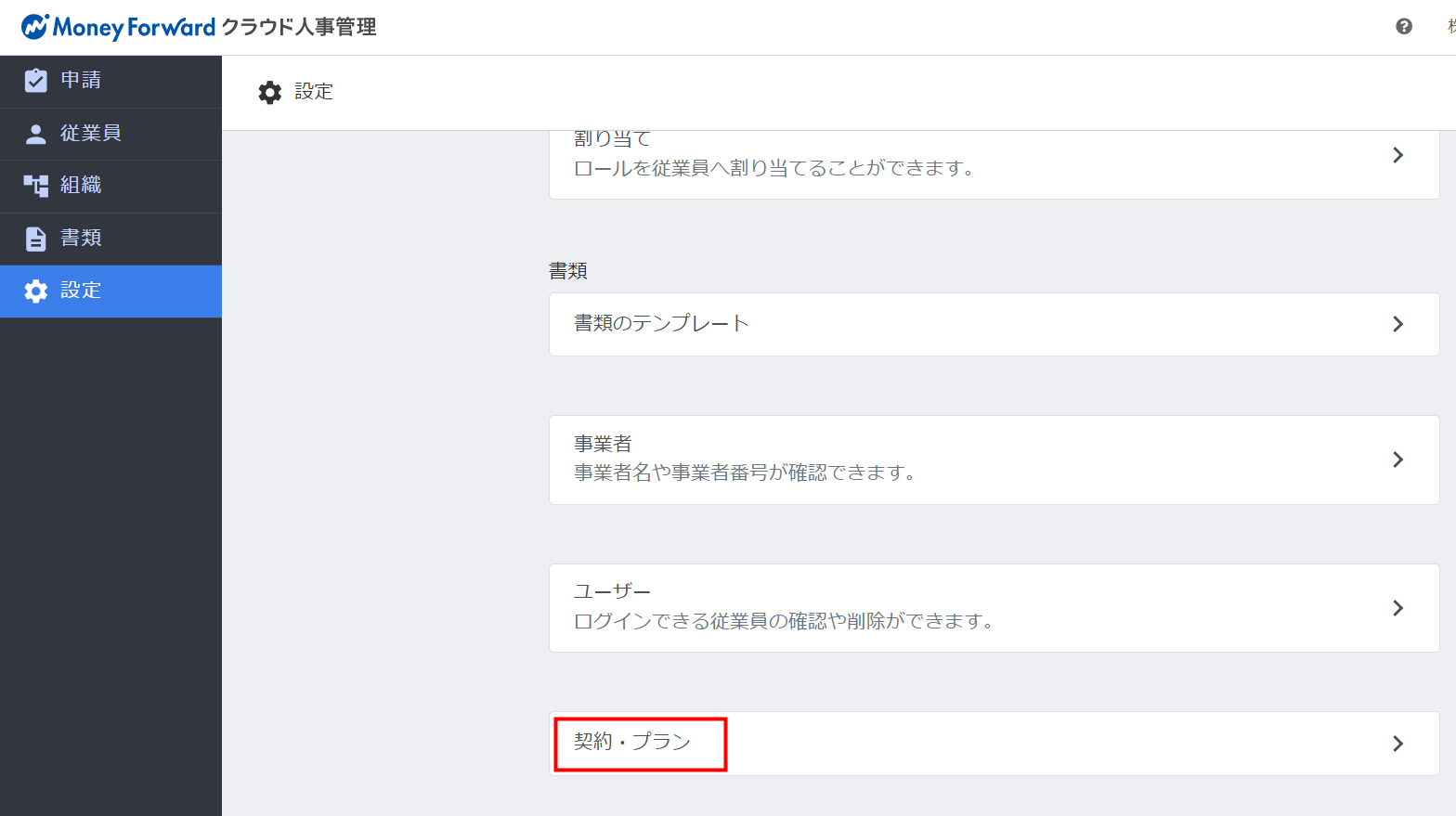1456x816 pixels.
Task: Open the 申請 menu item
Action: pos(110,82)
